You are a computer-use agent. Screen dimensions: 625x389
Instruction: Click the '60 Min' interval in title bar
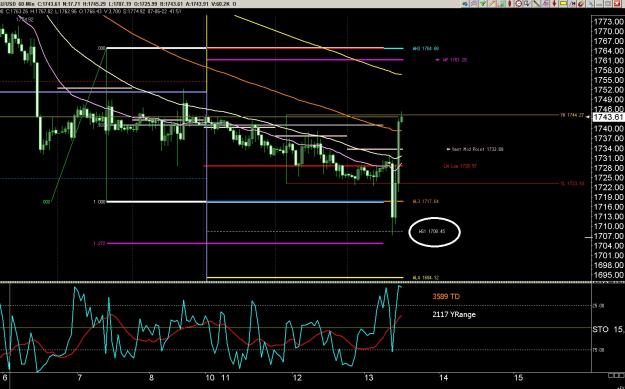26,4
